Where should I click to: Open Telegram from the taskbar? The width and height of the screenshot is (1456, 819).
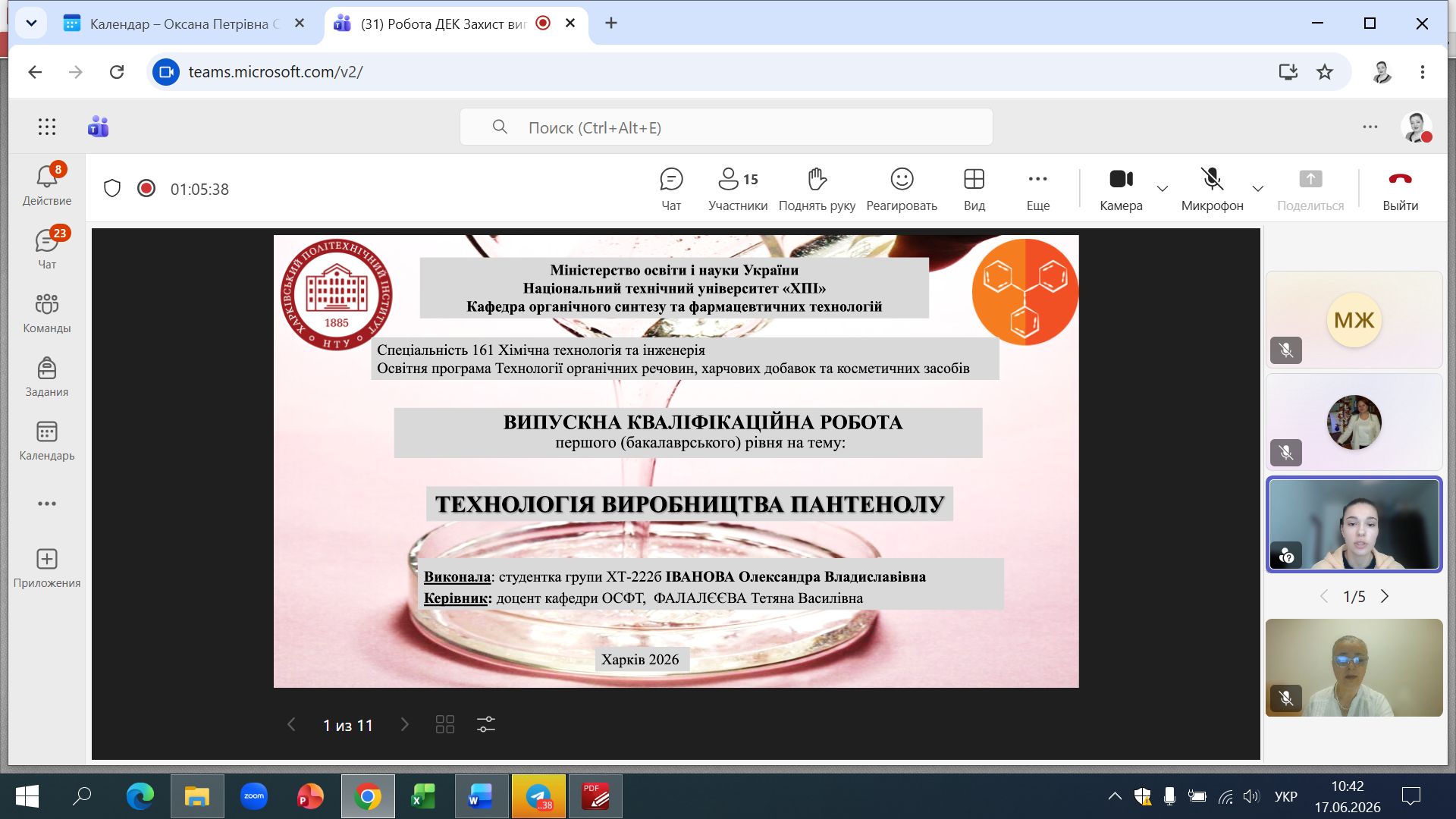click(538, 796)
